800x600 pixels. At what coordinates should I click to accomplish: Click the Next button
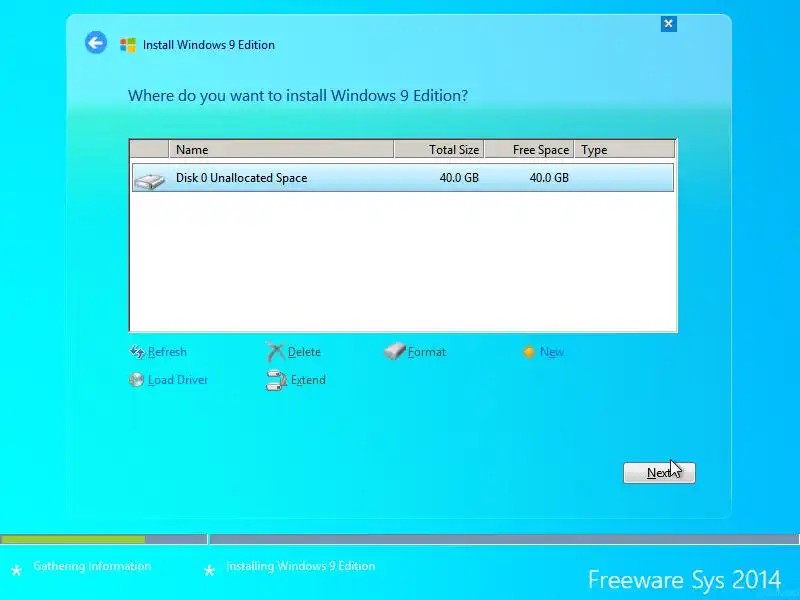(659, 473)
